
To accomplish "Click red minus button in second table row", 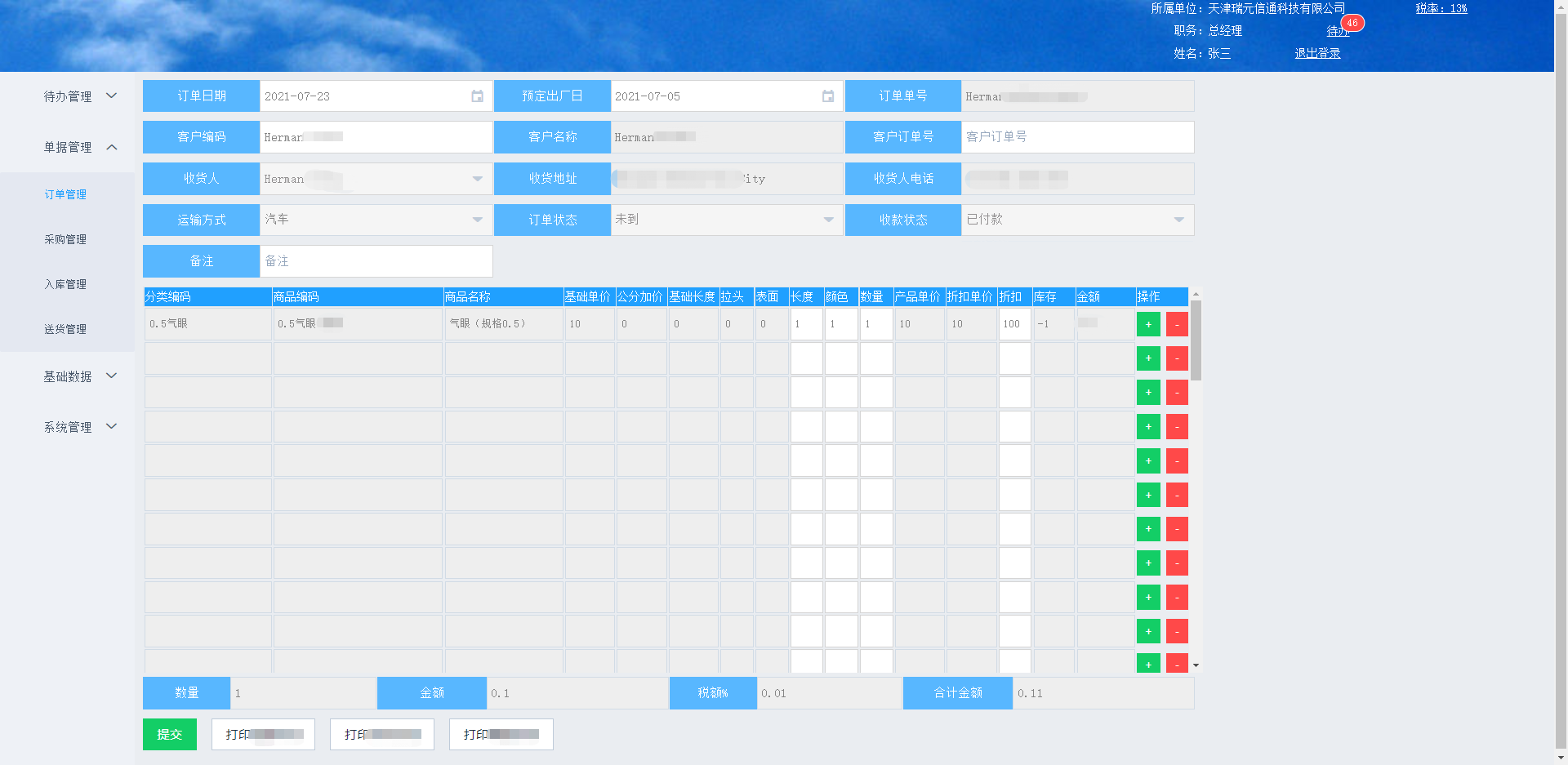I will (1177, 358).
